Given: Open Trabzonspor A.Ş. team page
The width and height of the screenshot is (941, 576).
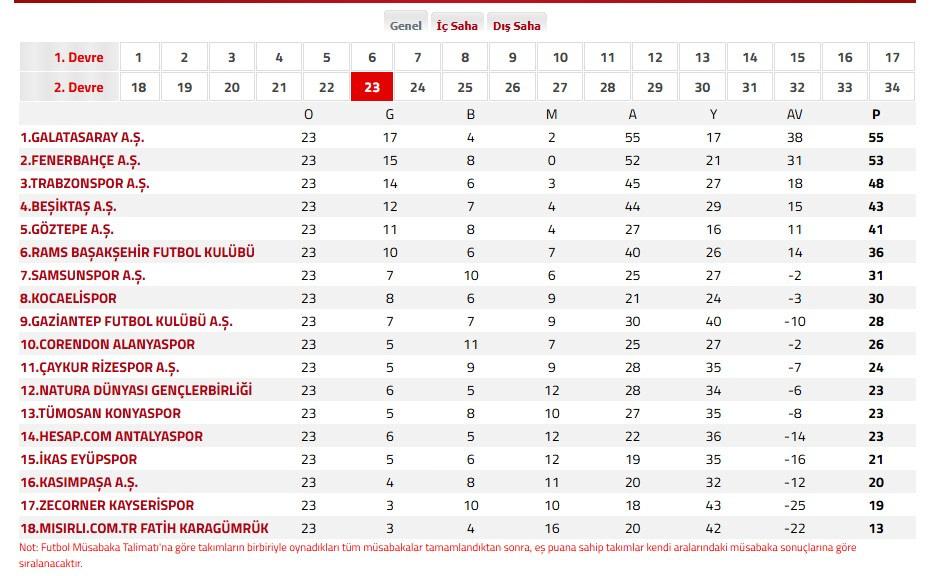Looking at the screenshot, I should 85,184.
